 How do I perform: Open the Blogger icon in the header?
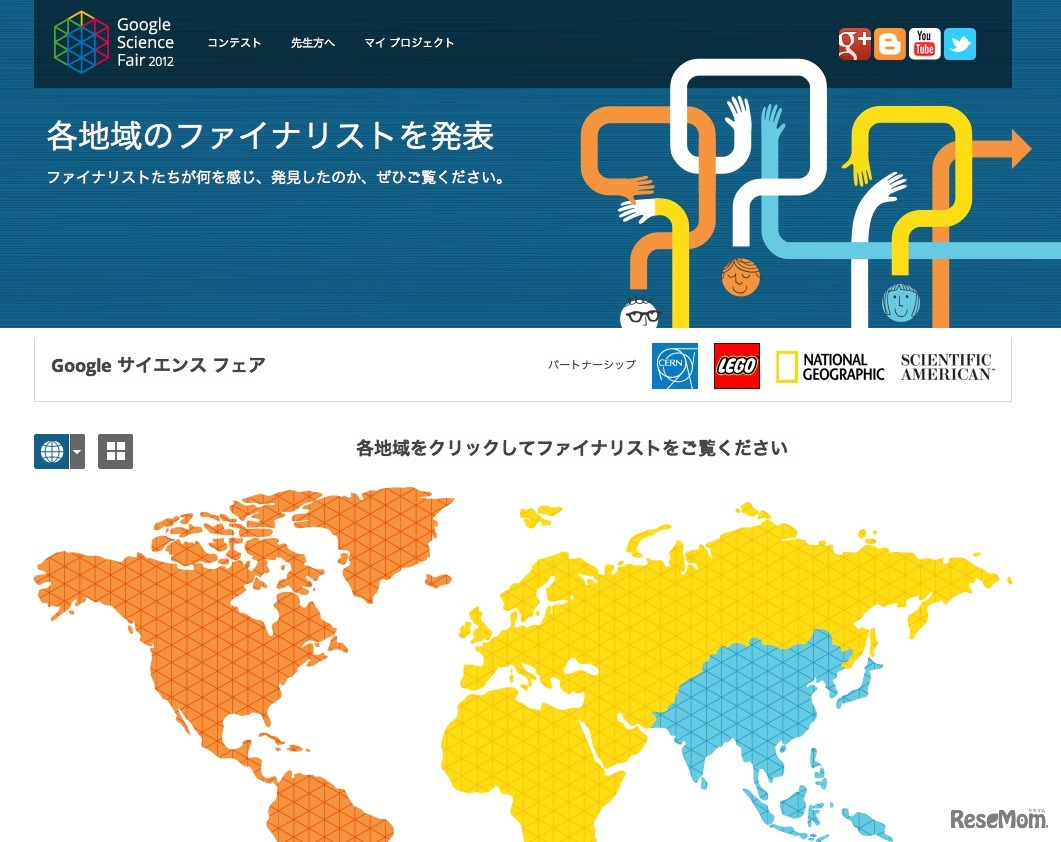tap(888, 44)
